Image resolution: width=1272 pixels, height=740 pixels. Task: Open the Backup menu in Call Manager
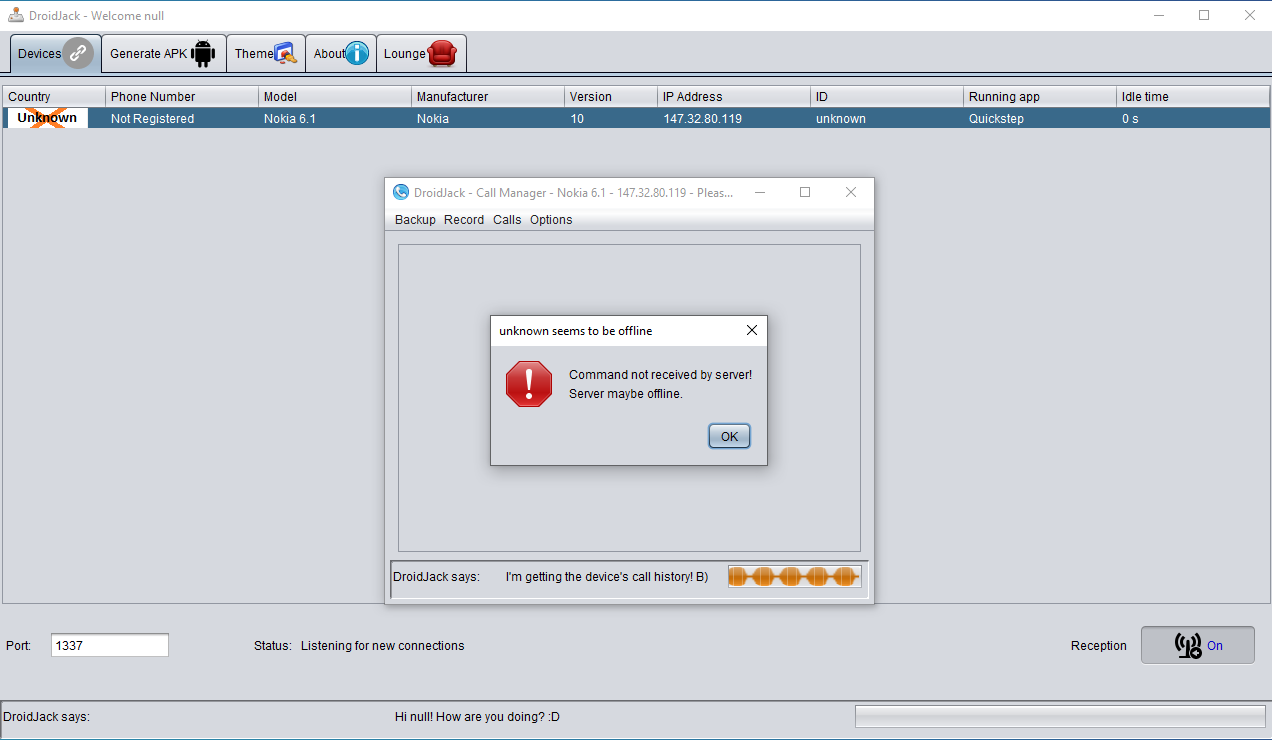[415, 220]
